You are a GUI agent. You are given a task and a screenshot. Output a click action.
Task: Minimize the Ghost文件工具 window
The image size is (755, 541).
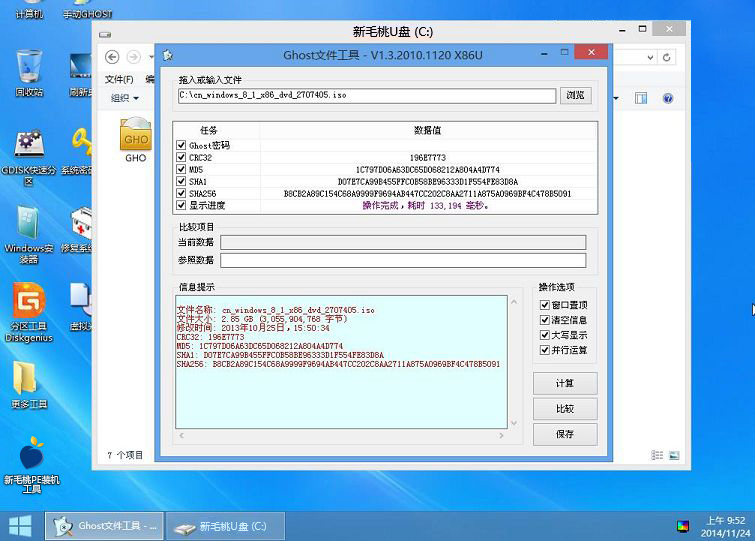(x=544, y=54)
